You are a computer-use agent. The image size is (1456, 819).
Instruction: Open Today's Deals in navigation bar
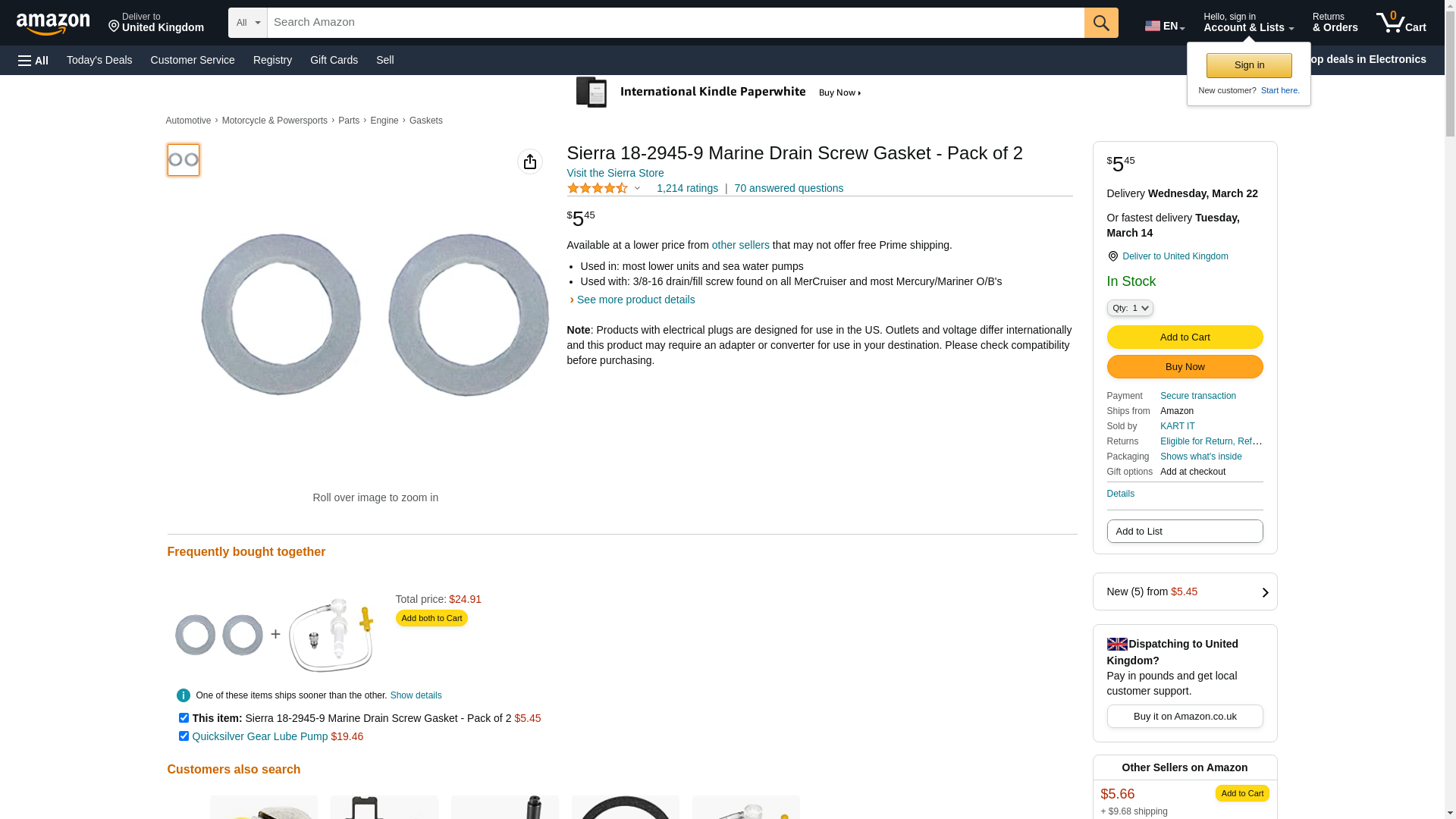pyautogui.click(x=99, y=60)
